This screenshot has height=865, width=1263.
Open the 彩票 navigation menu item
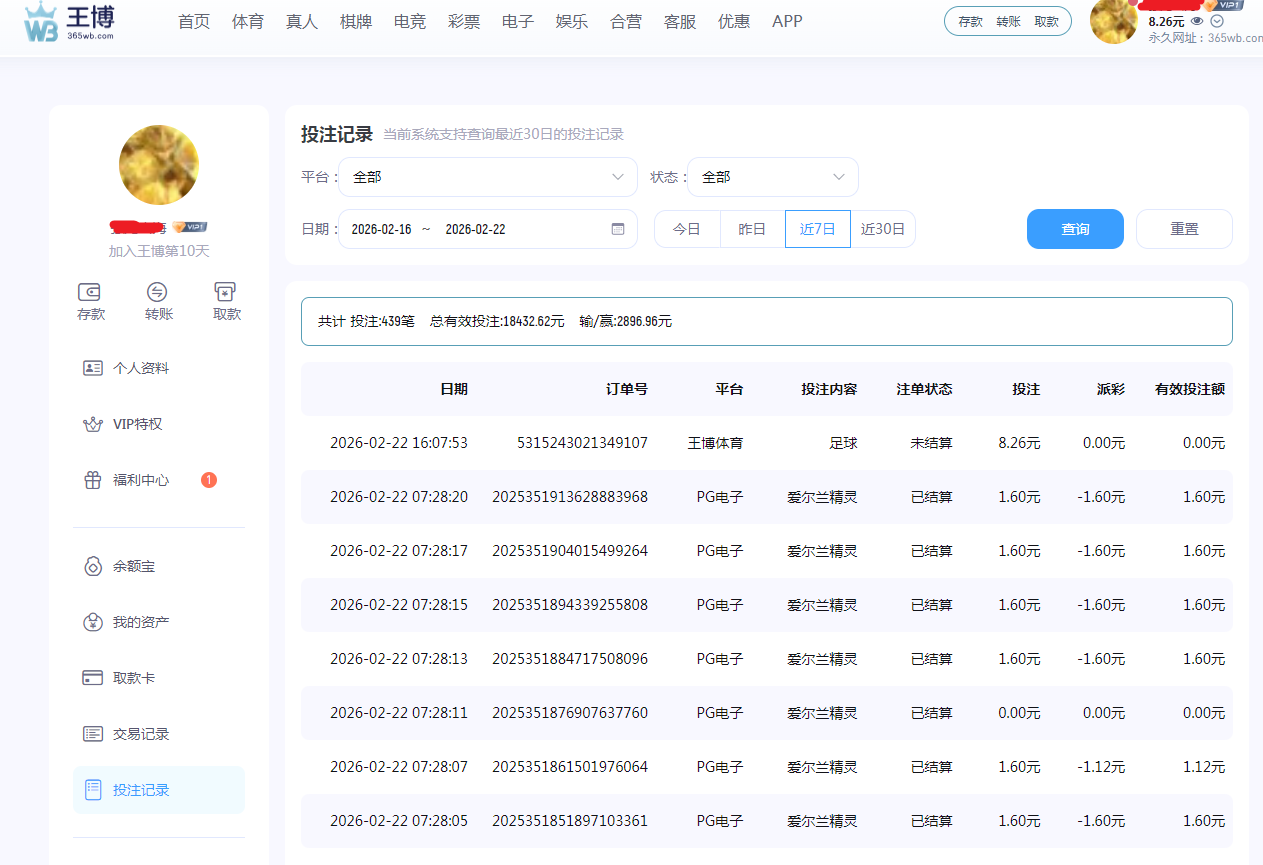(x=464, y=21)
